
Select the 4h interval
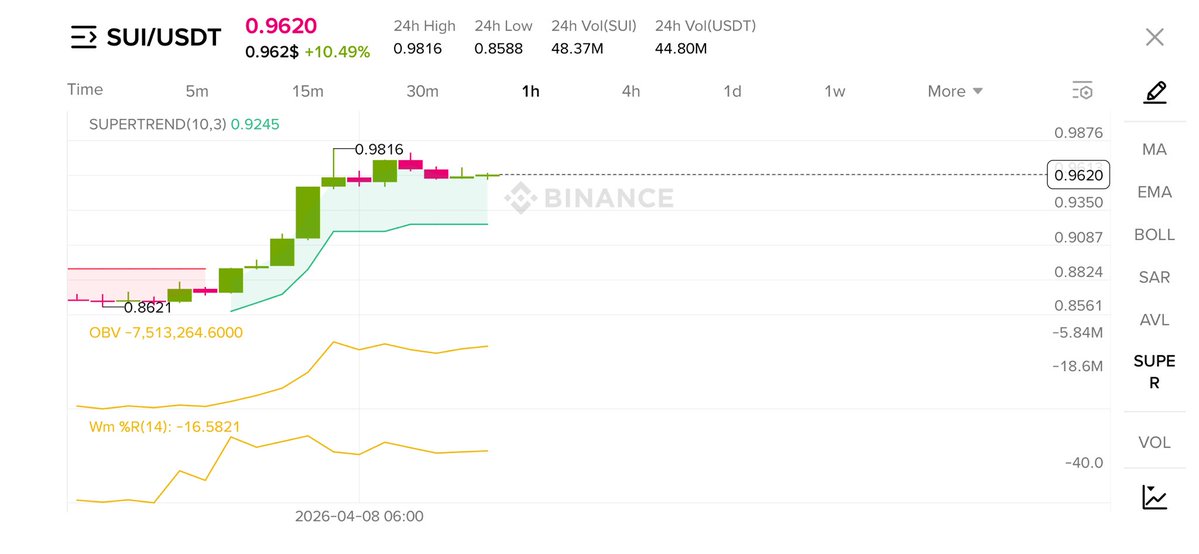pyautogui.click(x=631, y=92)
